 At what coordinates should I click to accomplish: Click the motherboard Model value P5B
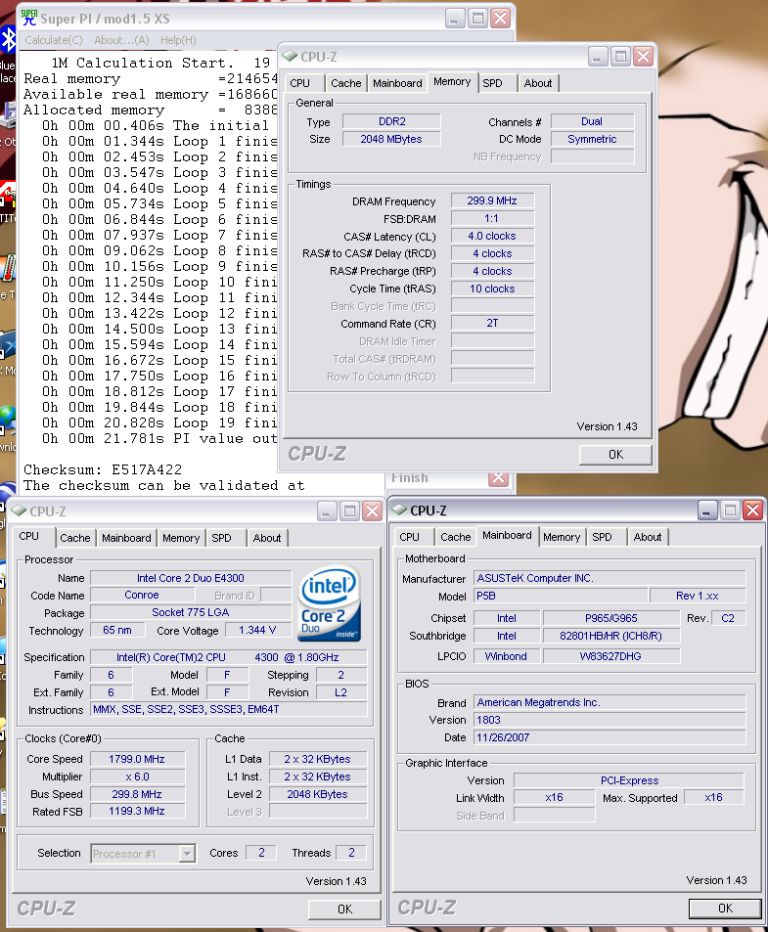(560, 596)
